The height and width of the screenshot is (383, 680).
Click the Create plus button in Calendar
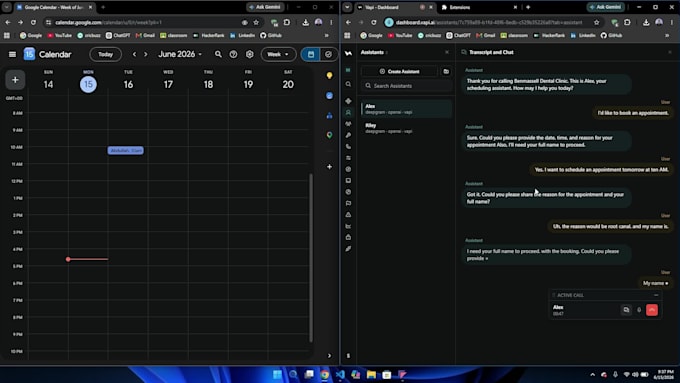coord(15,80)
